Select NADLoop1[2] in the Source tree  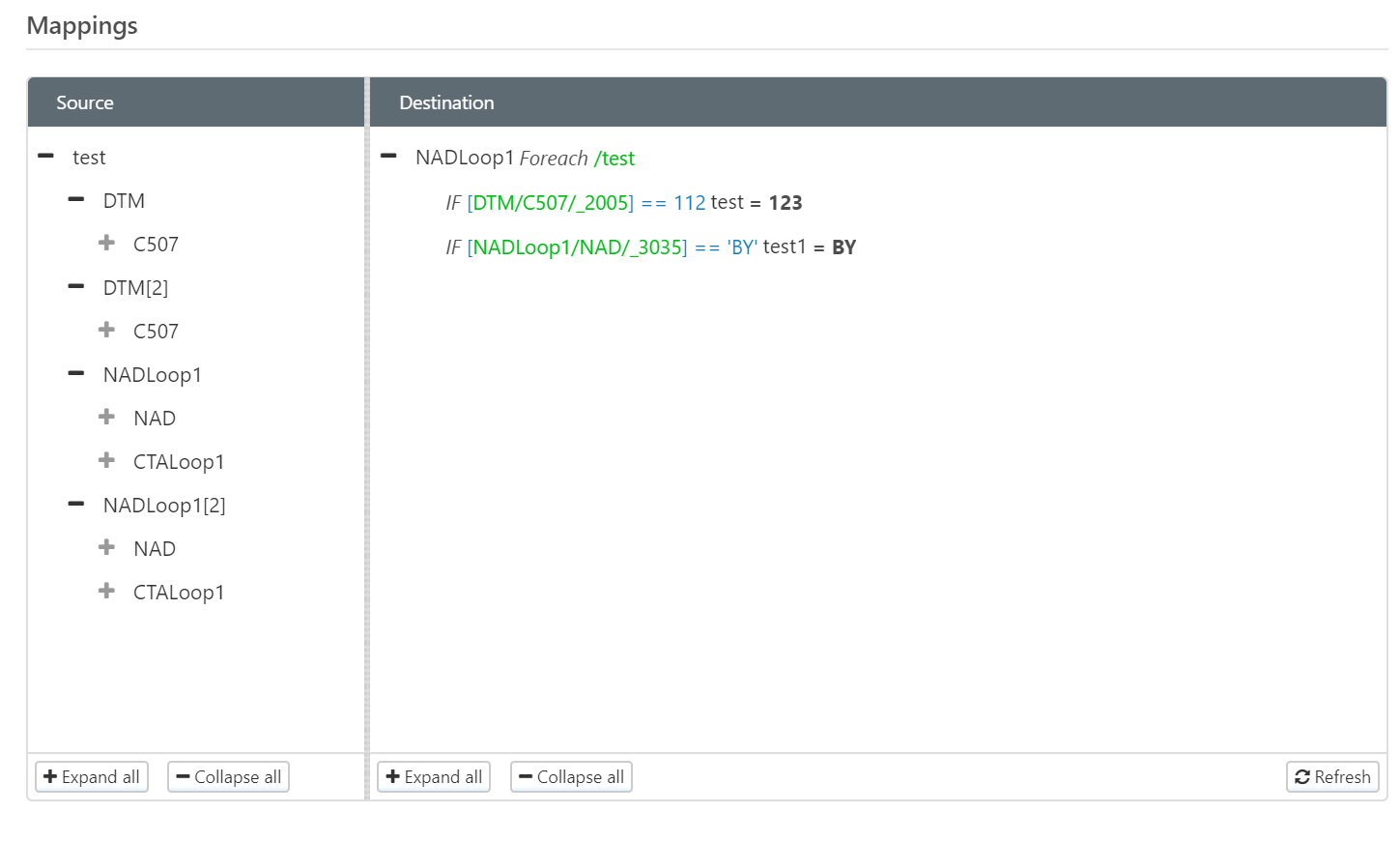(x=164, y=504)
